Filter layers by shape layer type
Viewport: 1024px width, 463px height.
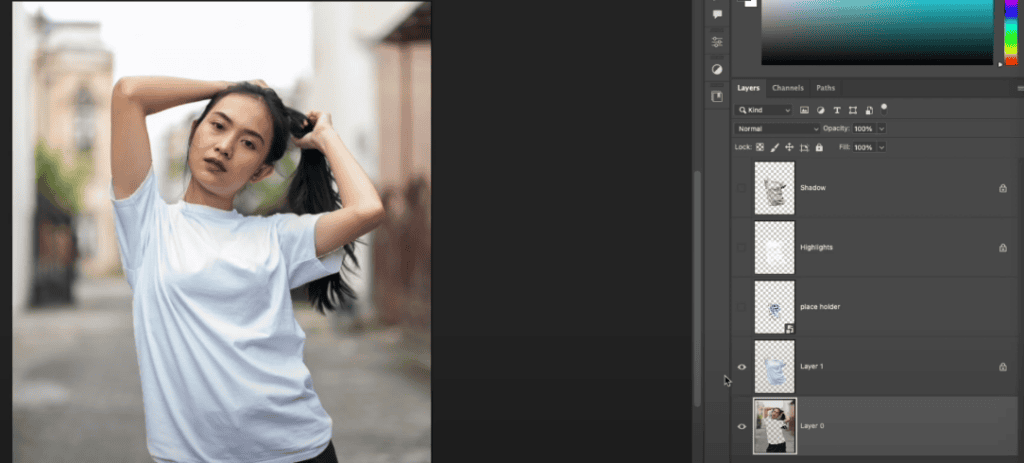pyautogui.click(x=852, y=109)
